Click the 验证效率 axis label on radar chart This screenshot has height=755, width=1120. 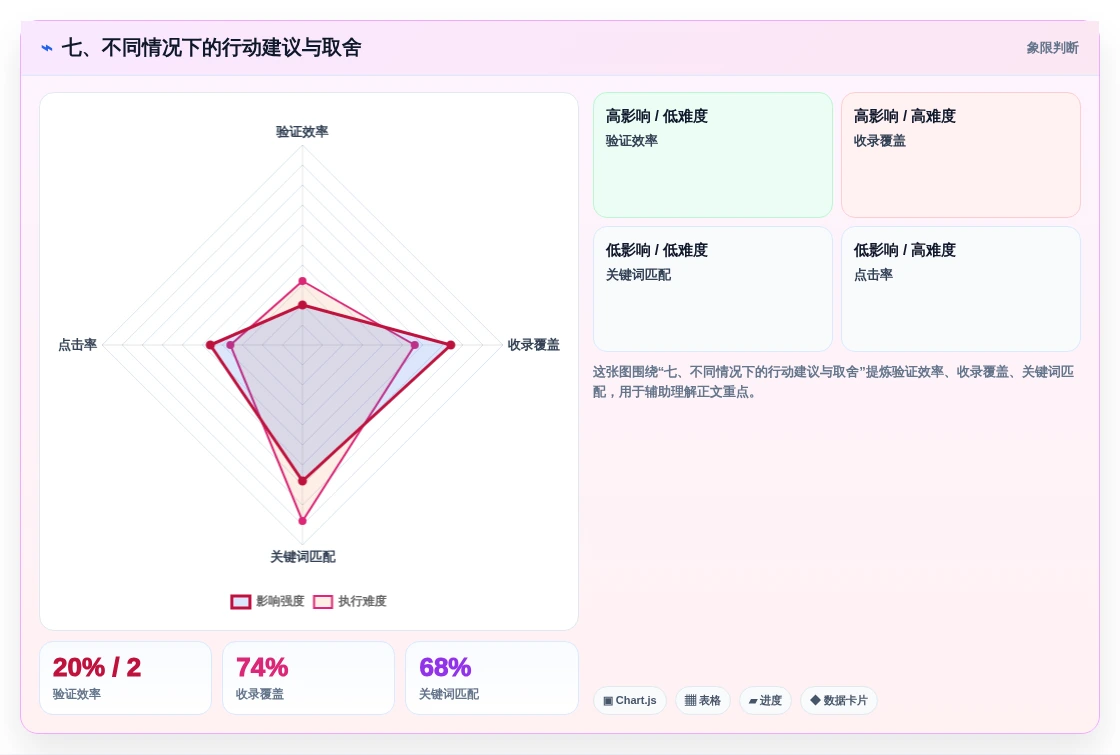[302, 131]
